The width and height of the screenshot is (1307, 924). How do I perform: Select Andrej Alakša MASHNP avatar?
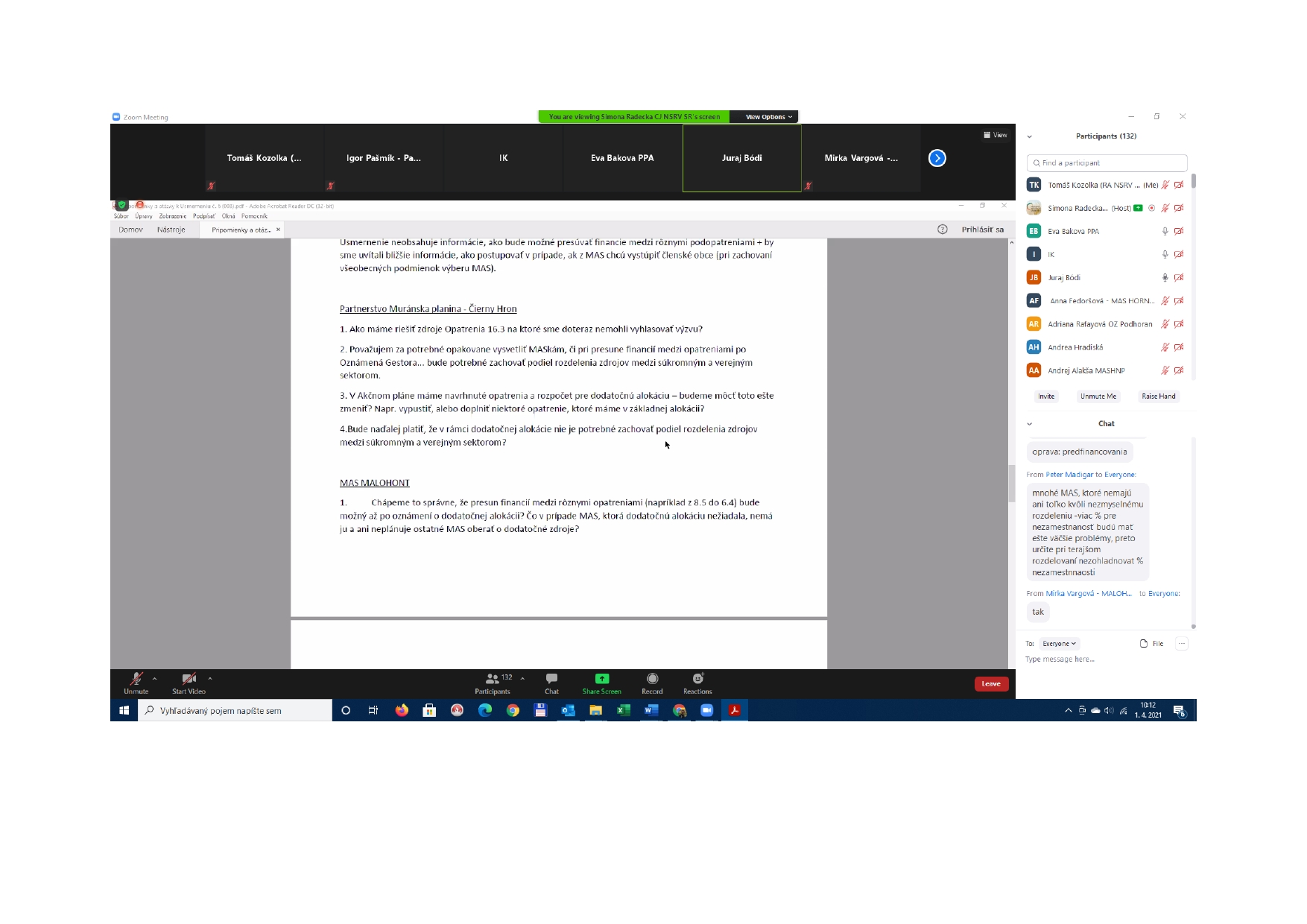(1034, 370)
